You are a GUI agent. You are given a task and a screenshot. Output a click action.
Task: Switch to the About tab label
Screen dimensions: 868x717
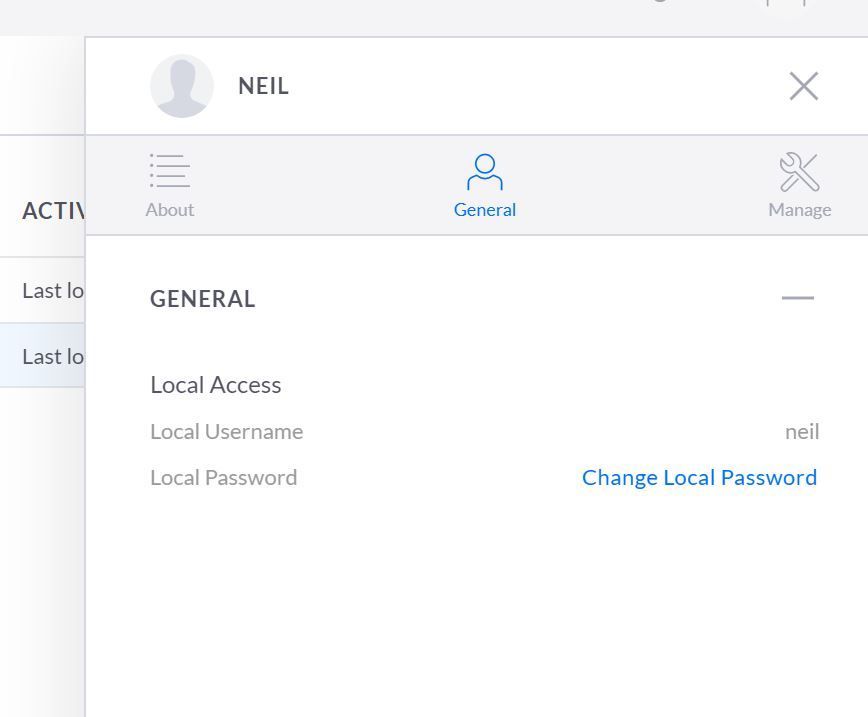click(x=169, y=210)
